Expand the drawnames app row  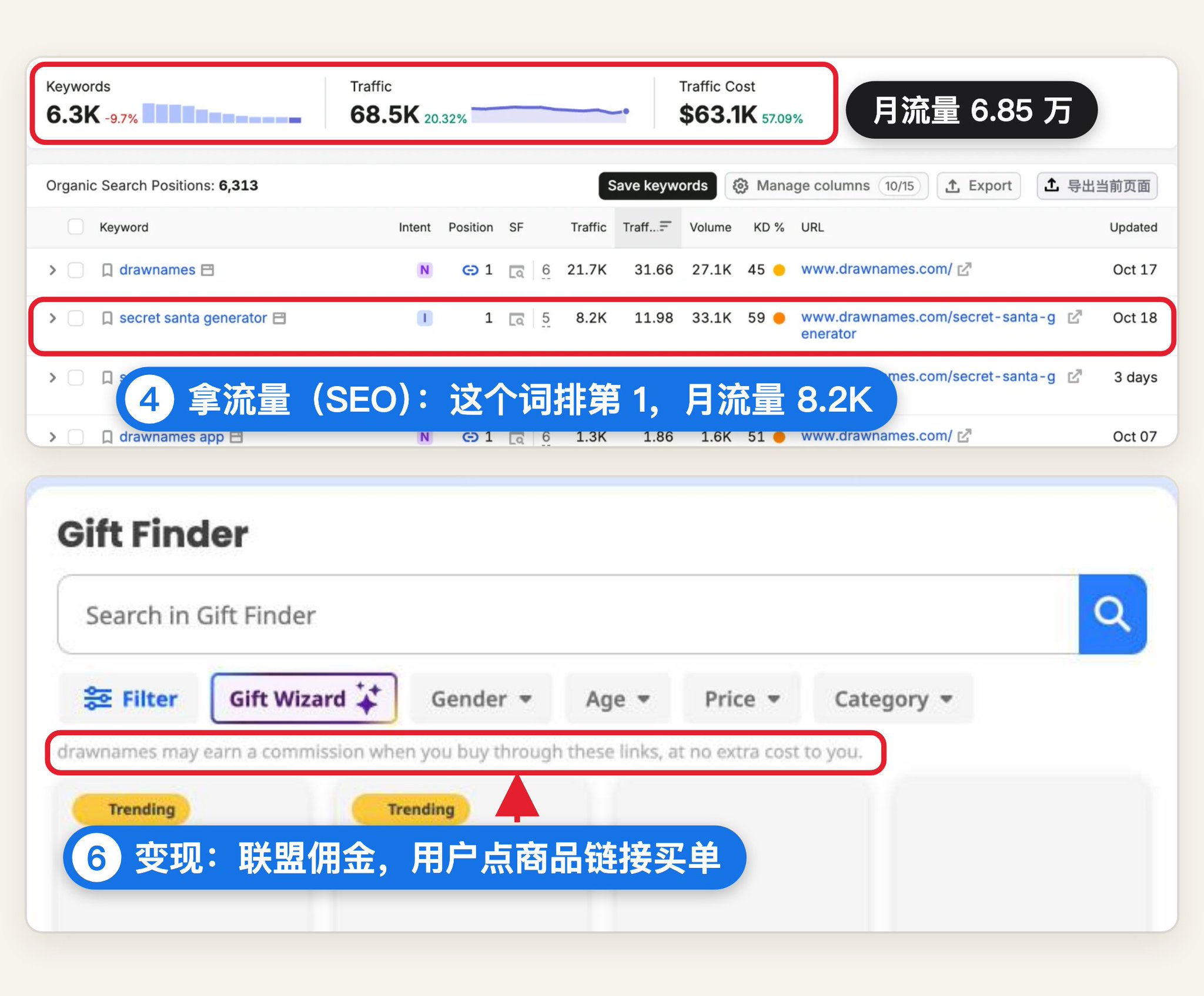point(52,437)
